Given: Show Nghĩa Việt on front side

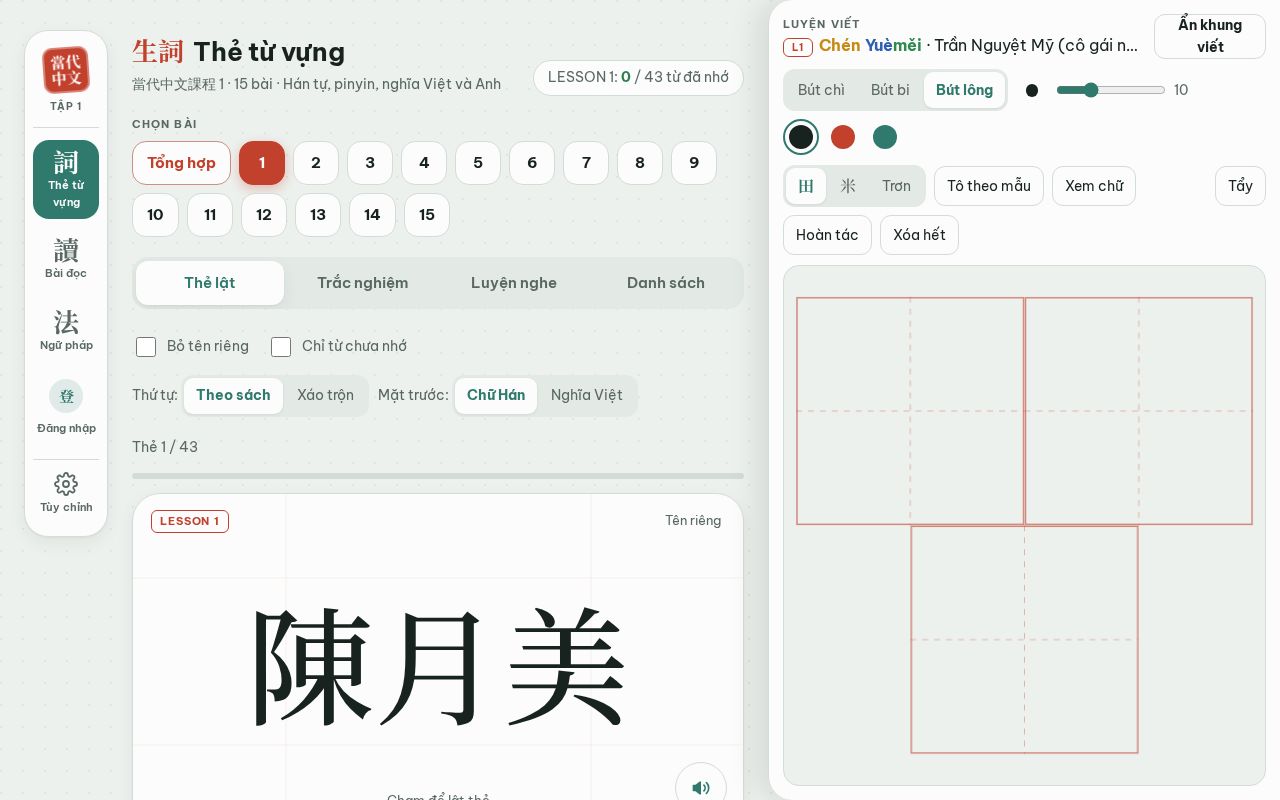Looking at the screenshot, I should (x=586, y=395).
